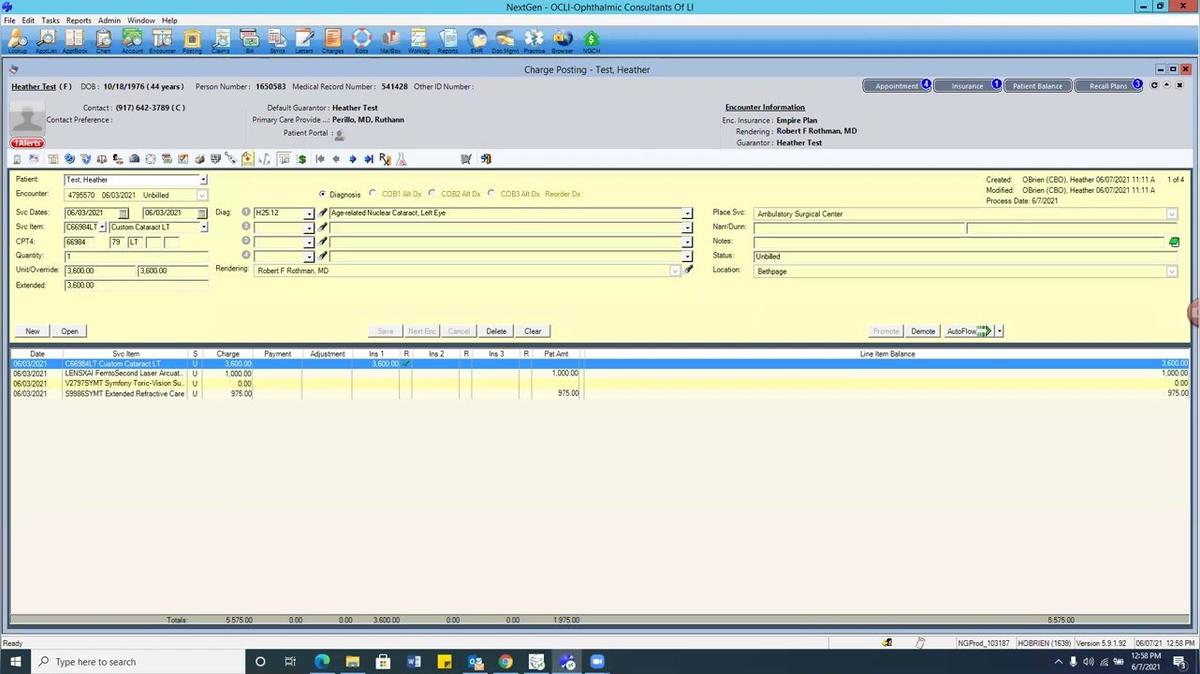Launch the Claims module icon
This screenshot has height=674, width=1200.
tap(219, 40)
